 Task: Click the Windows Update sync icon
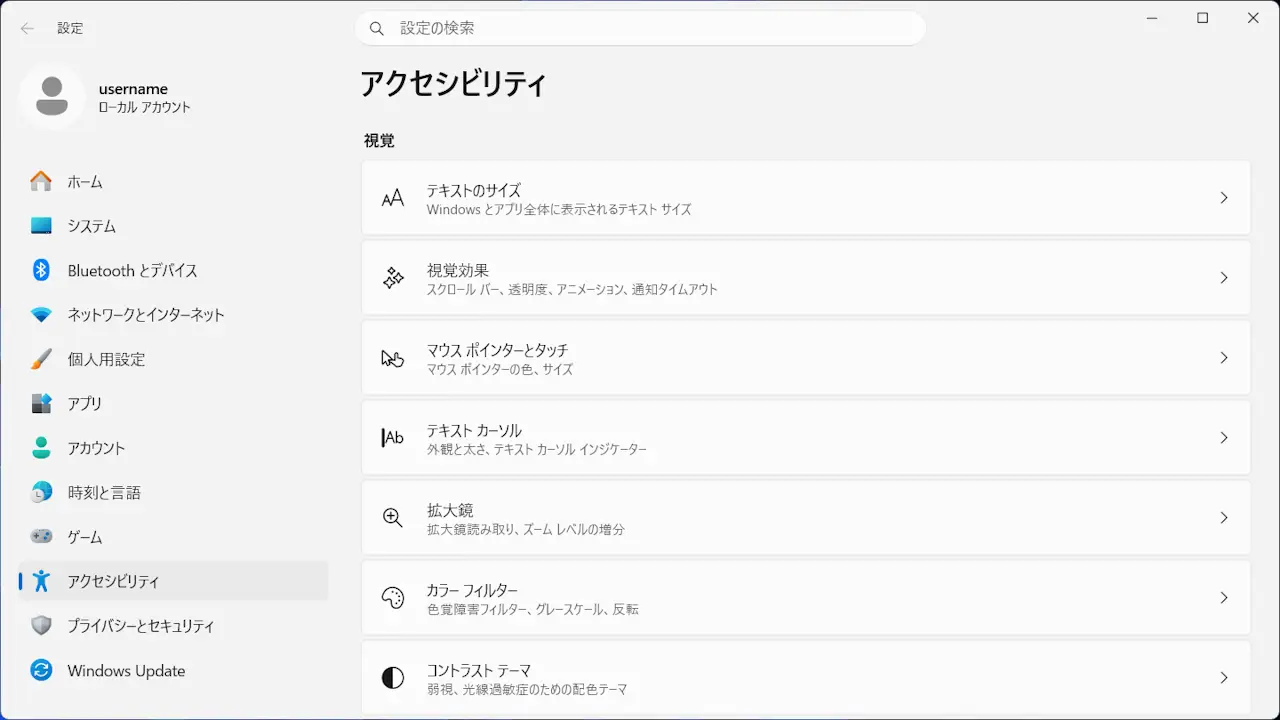41,670
